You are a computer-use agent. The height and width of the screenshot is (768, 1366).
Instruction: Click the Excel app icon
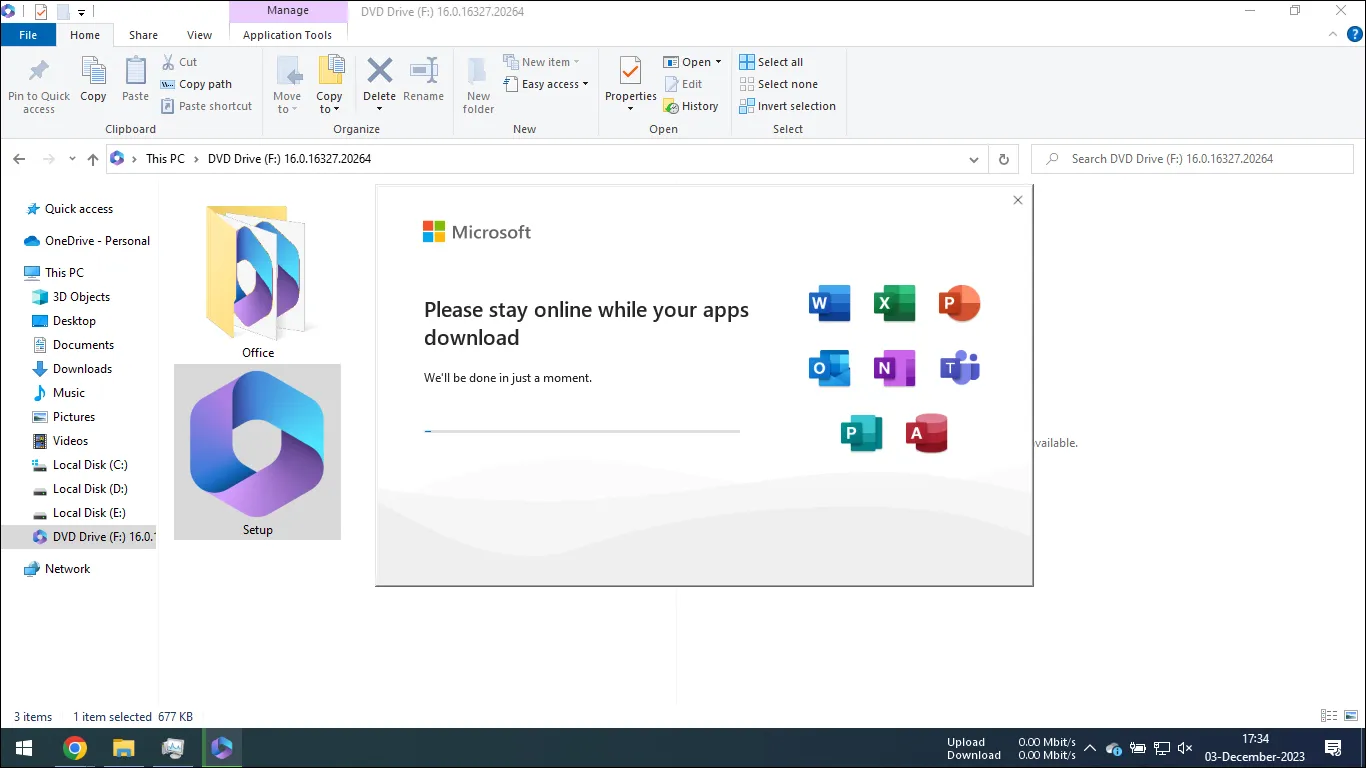point(893,303)
